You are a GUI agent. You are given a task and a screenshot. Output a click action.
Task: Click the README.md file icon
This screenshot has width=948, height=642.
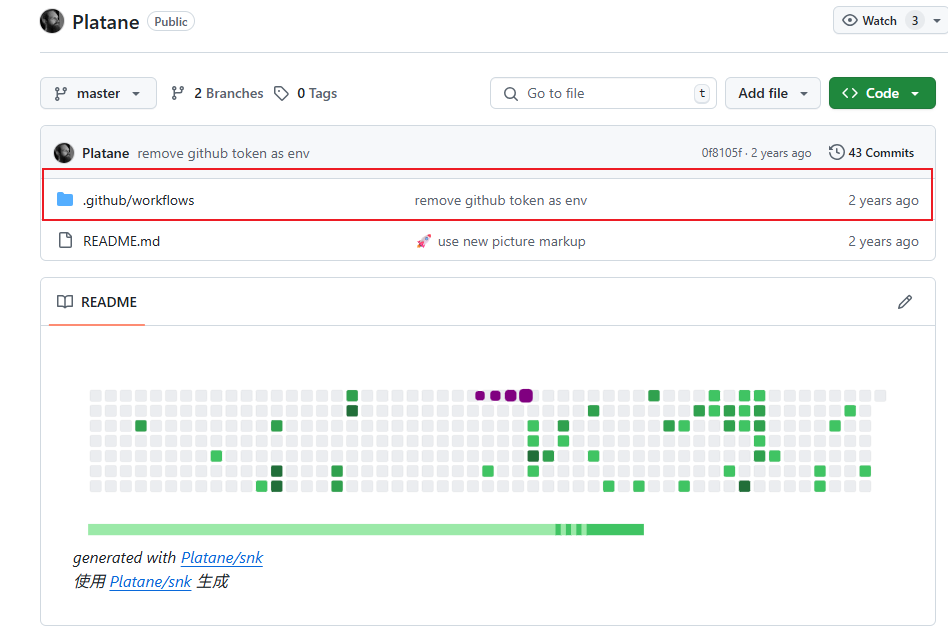point(65,241)
